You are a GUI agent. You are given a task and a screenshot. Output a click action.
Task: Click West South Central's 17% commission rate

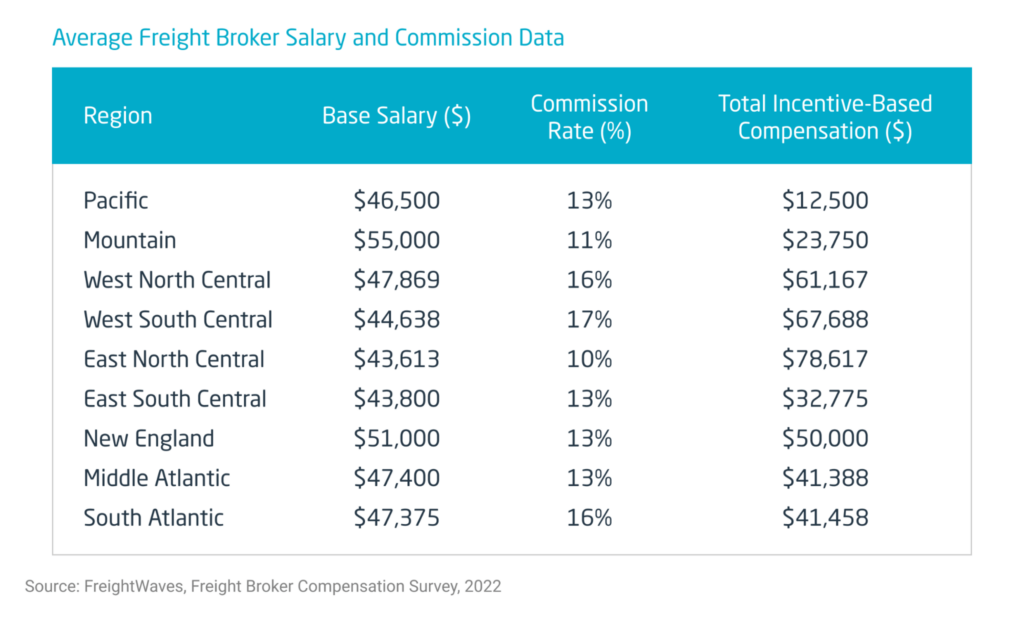pos(589,319)
